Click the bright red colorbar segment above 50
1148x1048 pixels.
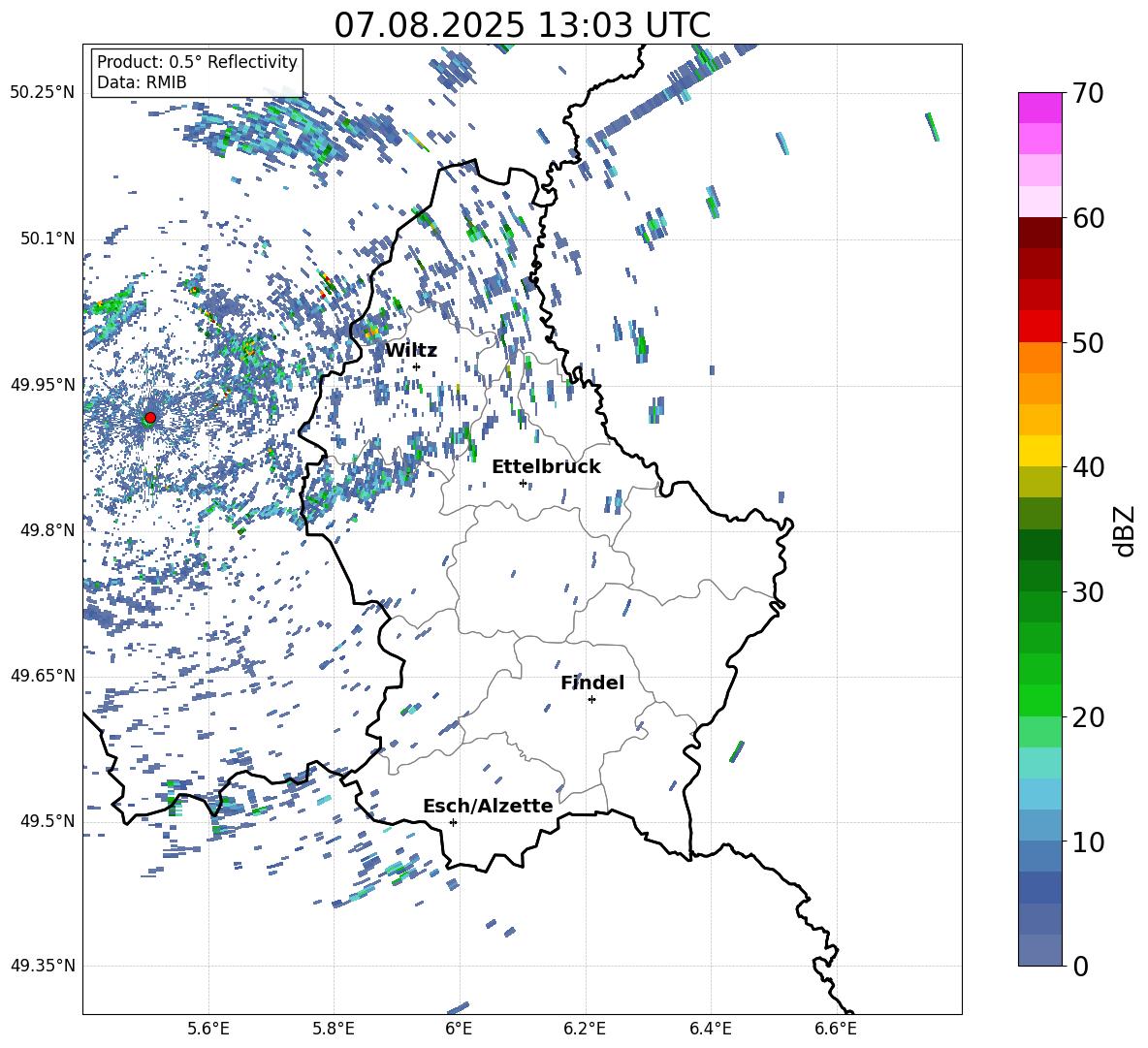[1040, 327]
